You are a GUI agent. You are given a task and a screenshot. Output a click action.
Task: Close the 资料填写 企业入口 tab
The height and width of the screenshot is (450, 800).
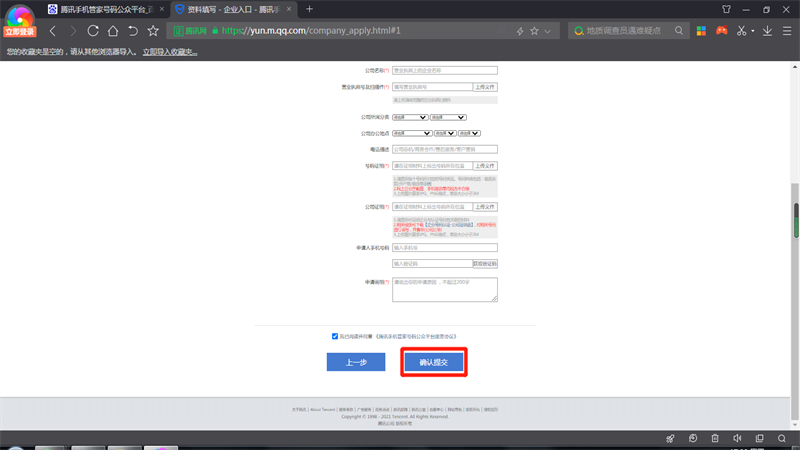[x=289, y=9]
